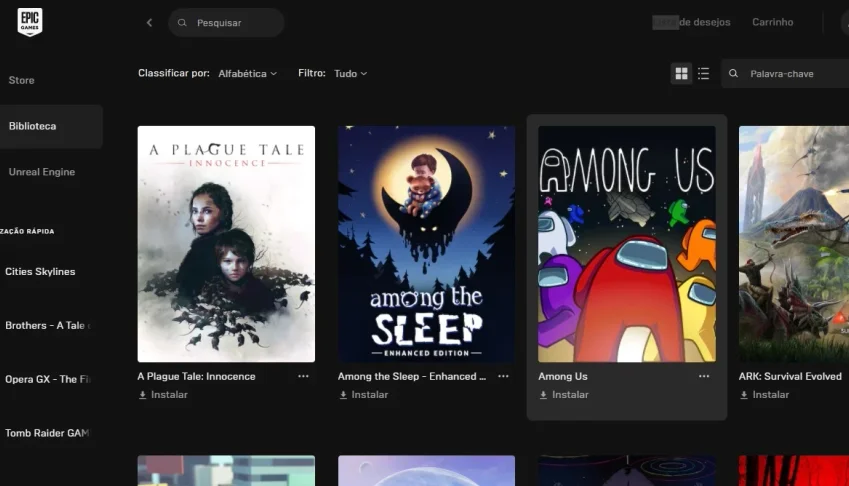This screenshot has width=849, height=486.
Task: Open the Store section
Action: point(22,80)
